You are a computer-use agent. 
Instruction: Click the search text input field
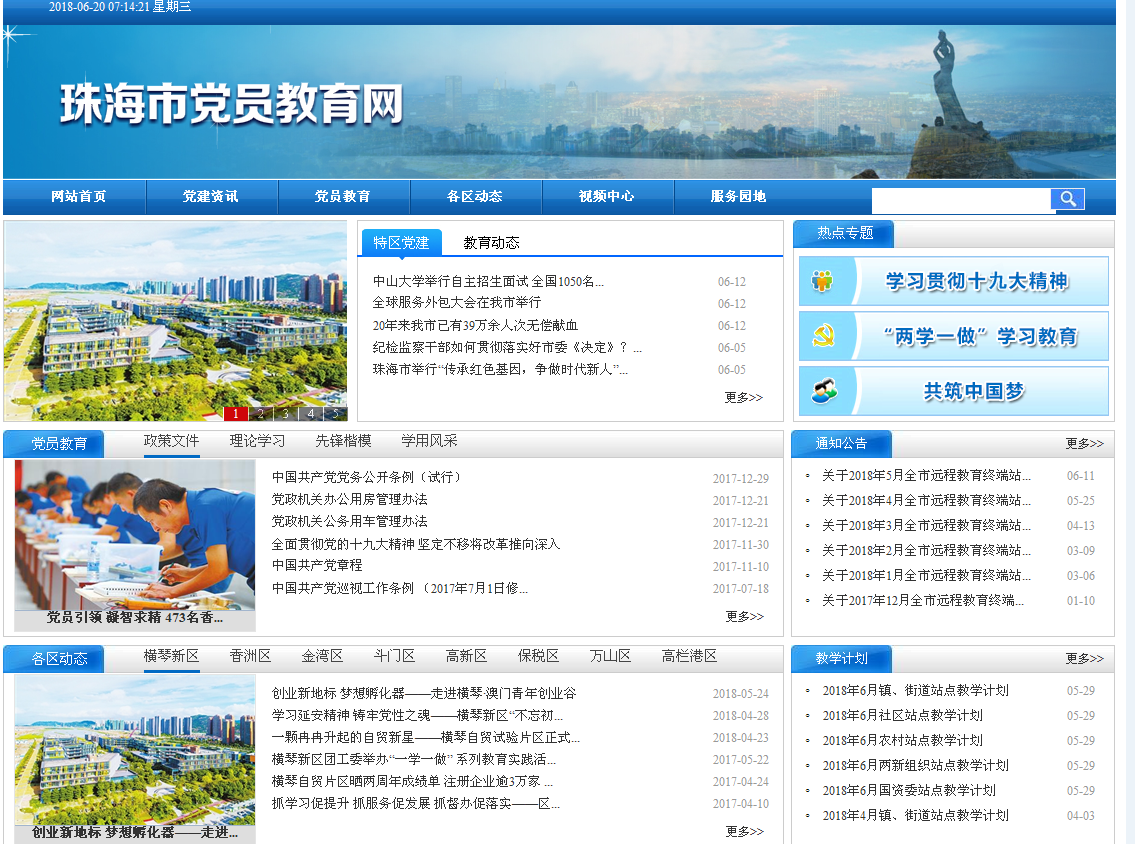tap(960, 200)
